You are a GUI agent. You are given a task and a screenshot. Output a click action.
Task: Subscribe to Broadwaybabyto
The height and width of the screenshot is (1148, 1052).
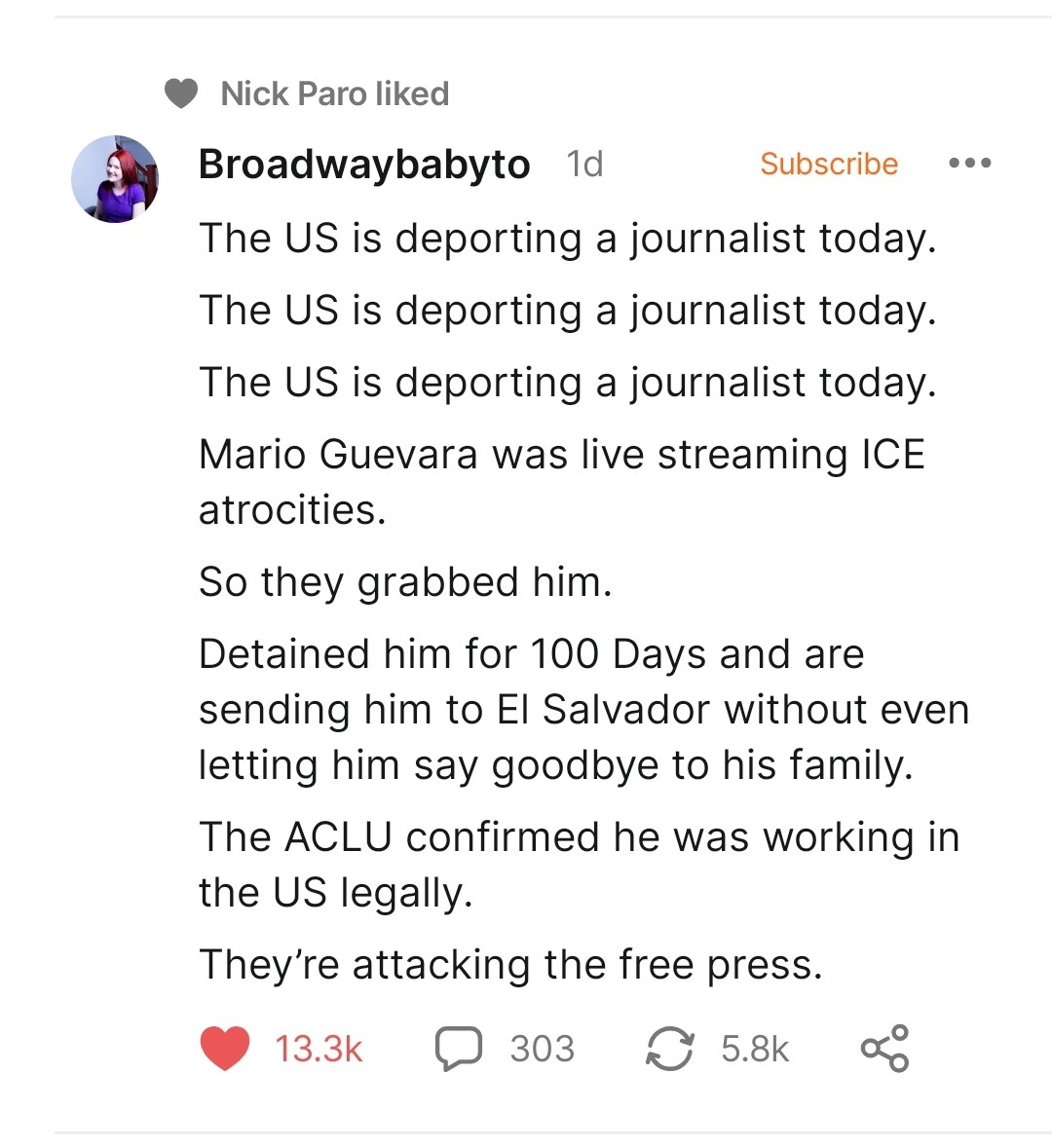(828, 164)
